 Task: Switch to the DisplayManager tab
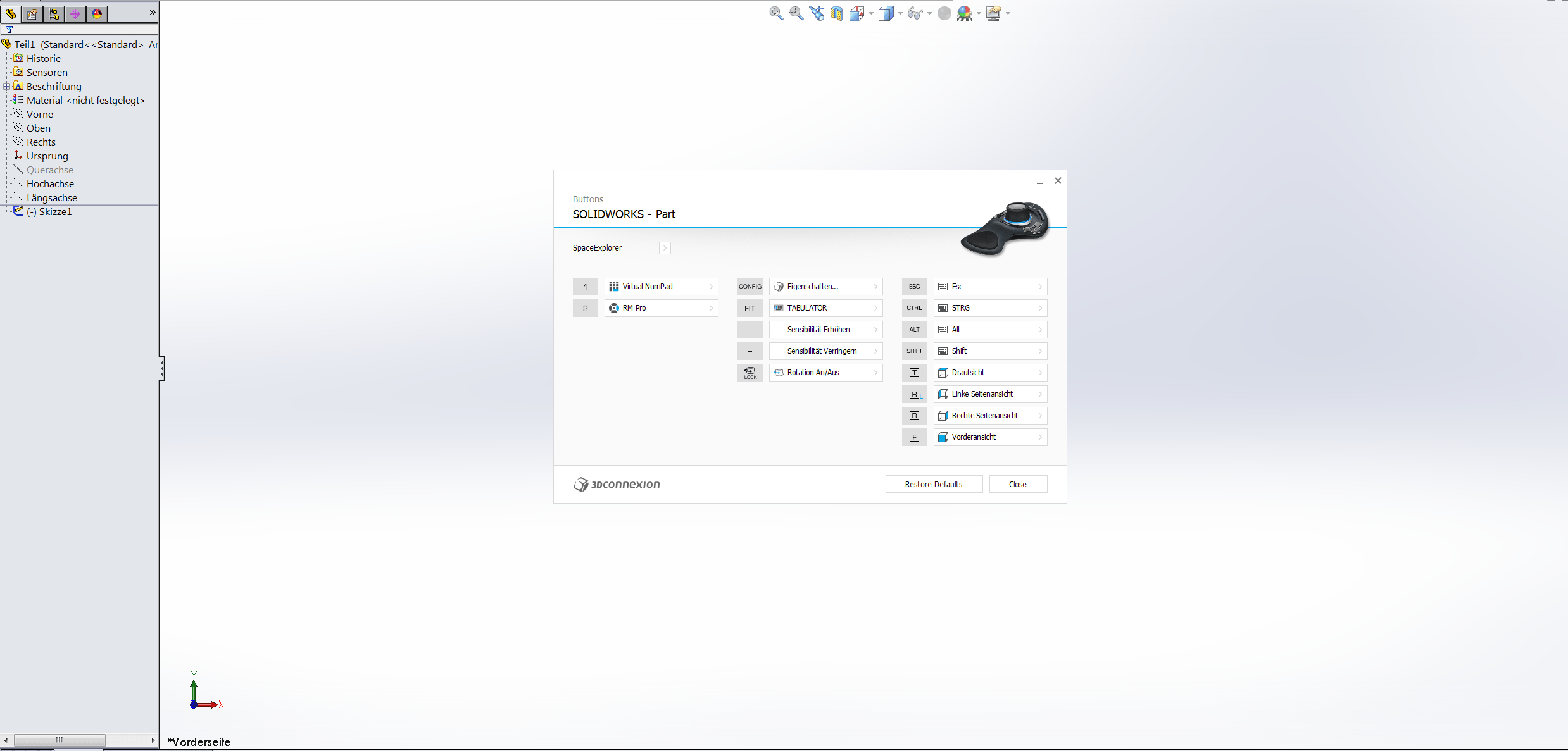coord(97,13)
